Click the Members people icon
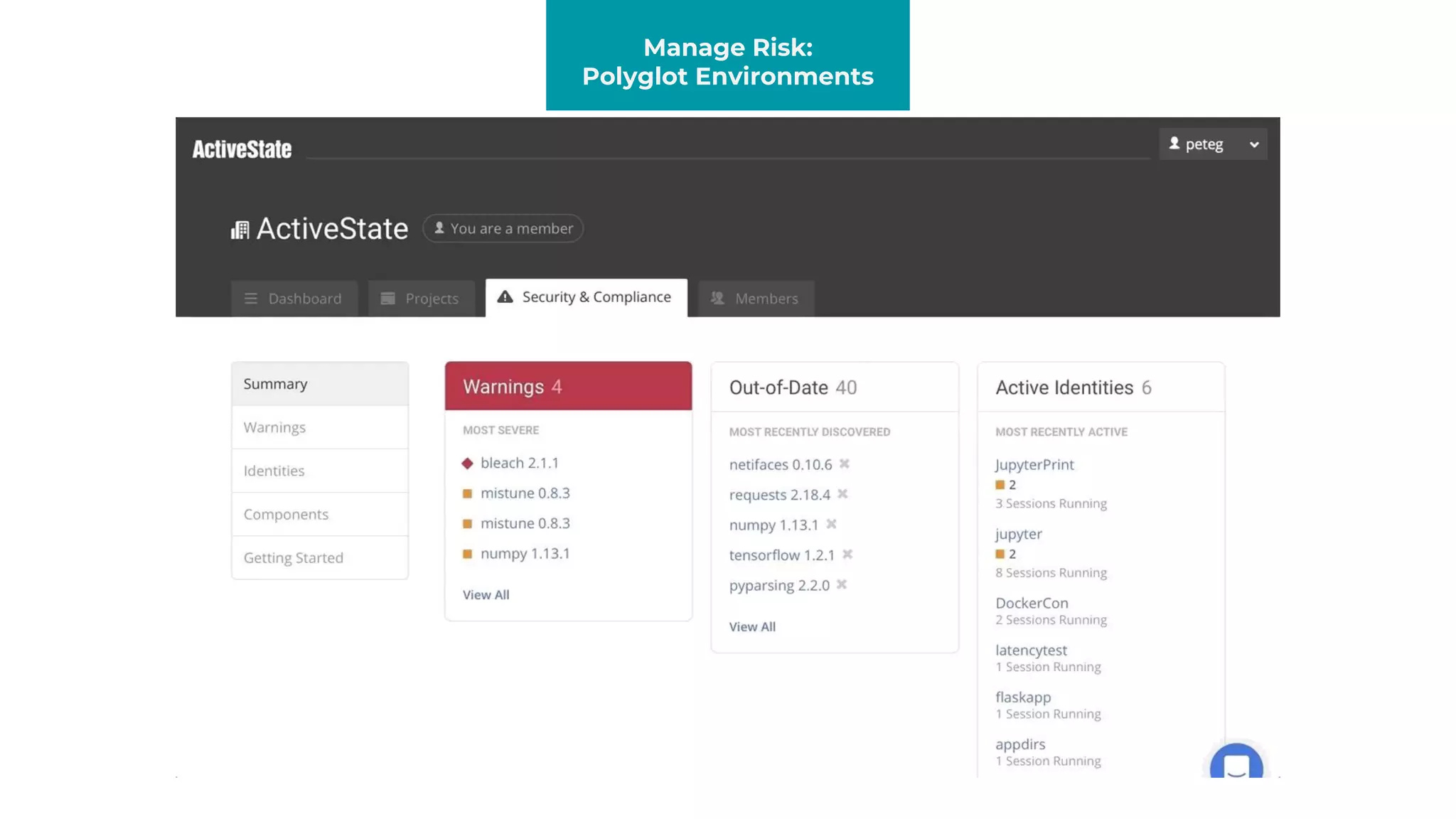The image size is (1456, 819). (718, 298)
